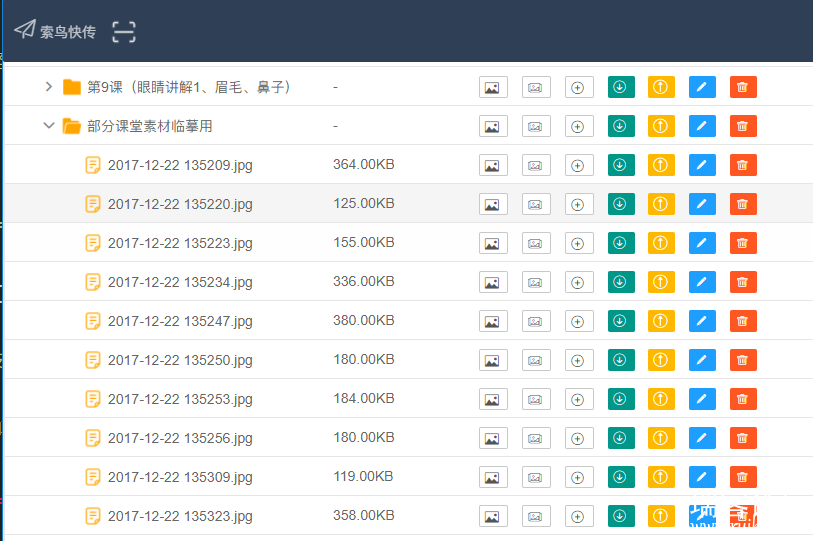Preview image for 2017-12-22 135247.jpg
This screenshot has width=813, height=541.
click(x=493, y=322)
